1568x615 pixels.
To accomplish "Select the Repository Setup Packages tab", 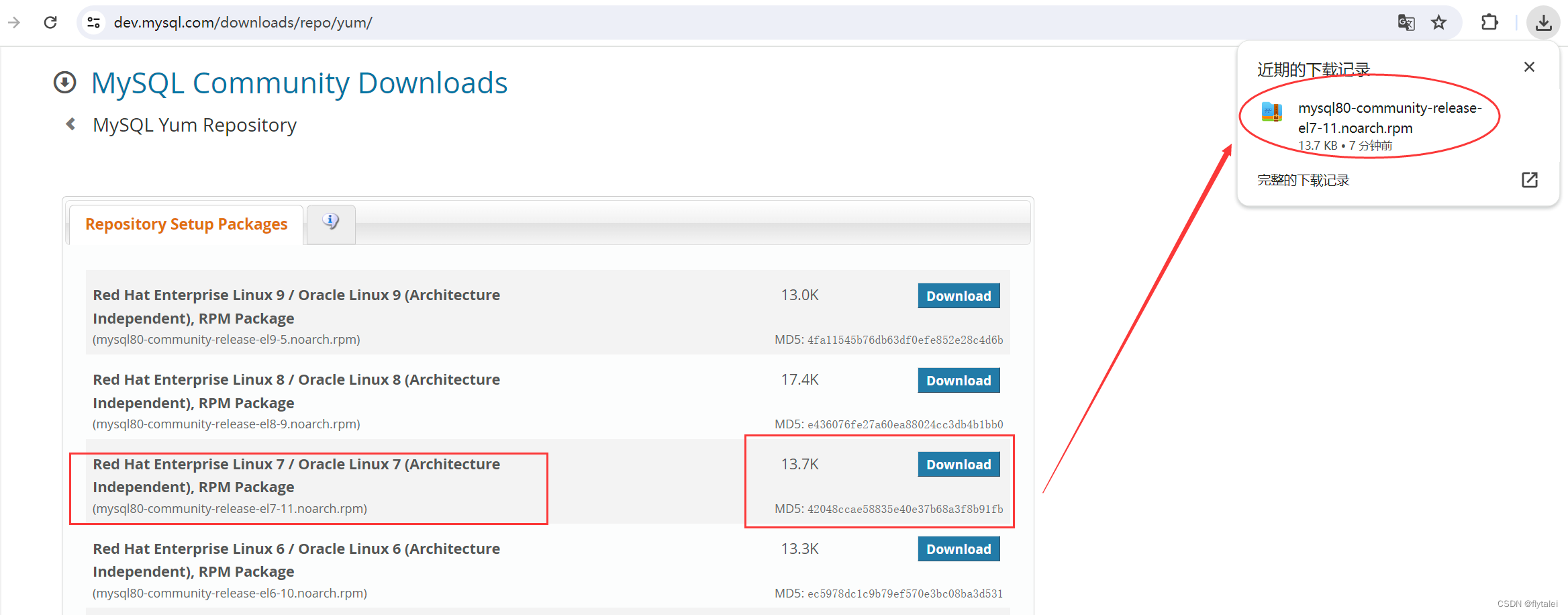I will [186, 224].
